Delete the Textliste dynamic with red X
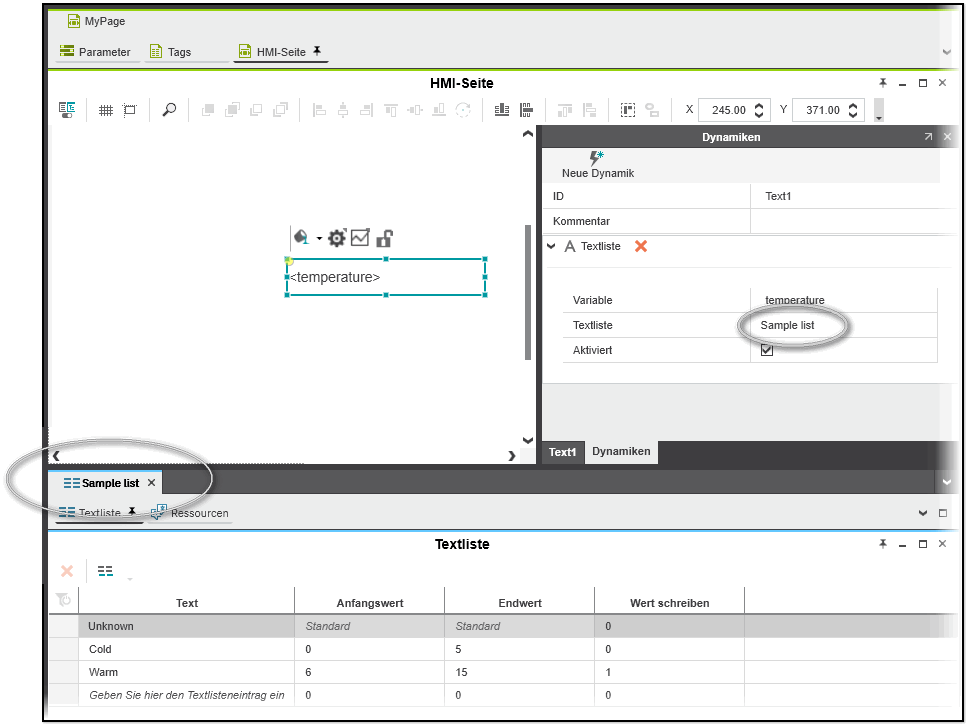Viewport: 968px width, 726px height. click(641, 246)
